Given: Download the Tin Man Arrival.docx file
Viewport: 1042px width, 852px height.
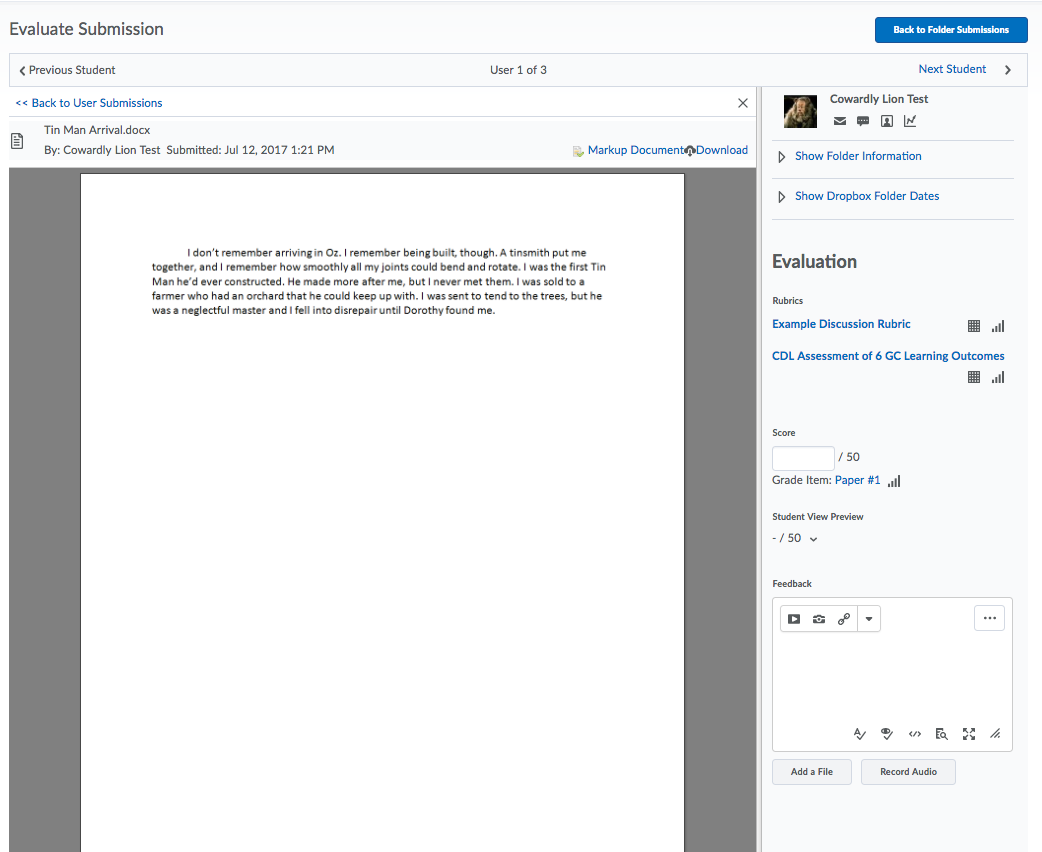Looking at the screenshot, I should tap(724, 149).
